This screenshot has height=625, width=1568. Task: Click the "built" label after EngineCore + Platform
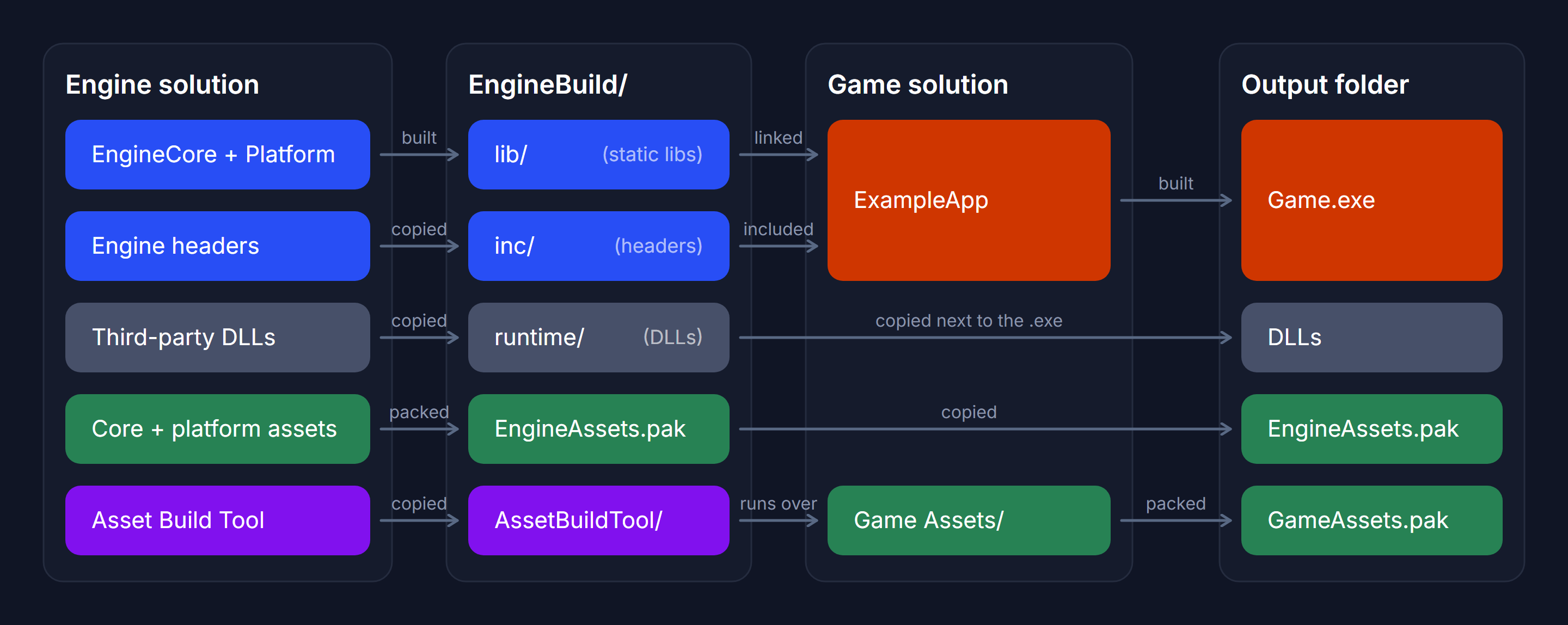point(419,138)
